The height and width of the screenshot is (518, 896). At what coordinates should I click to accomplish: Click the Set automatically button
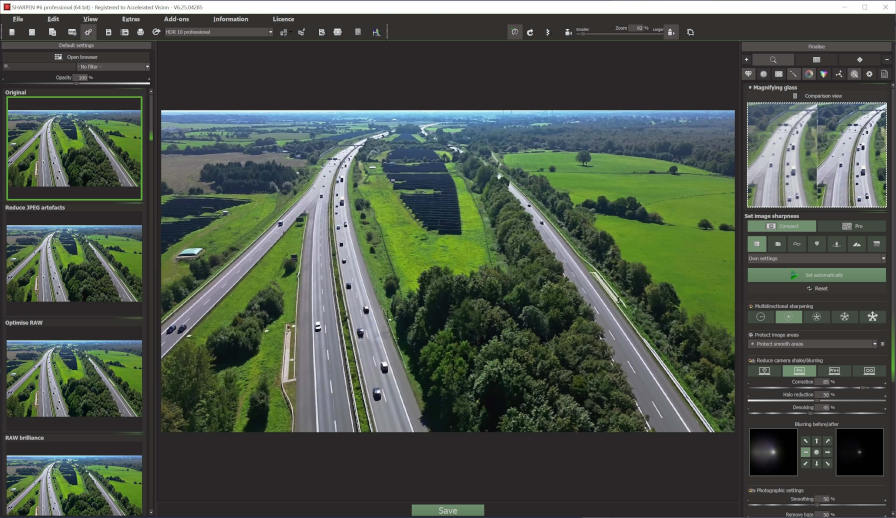(x=816, y=275)
